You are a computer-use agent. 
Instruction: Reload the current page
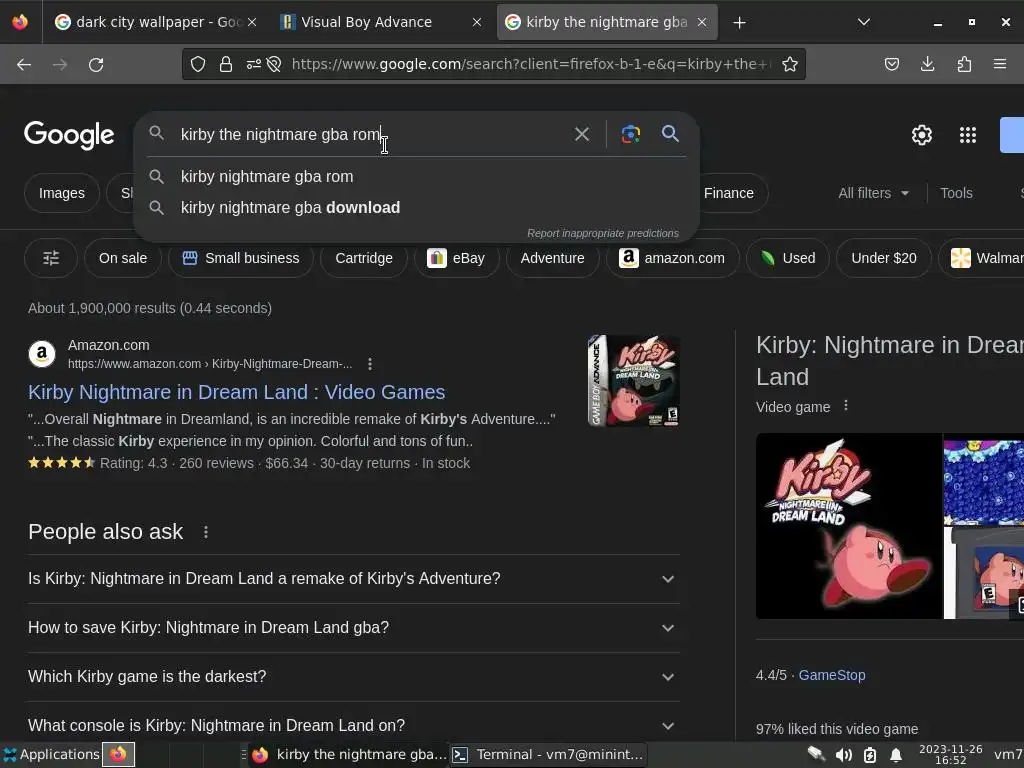(96, 64)
